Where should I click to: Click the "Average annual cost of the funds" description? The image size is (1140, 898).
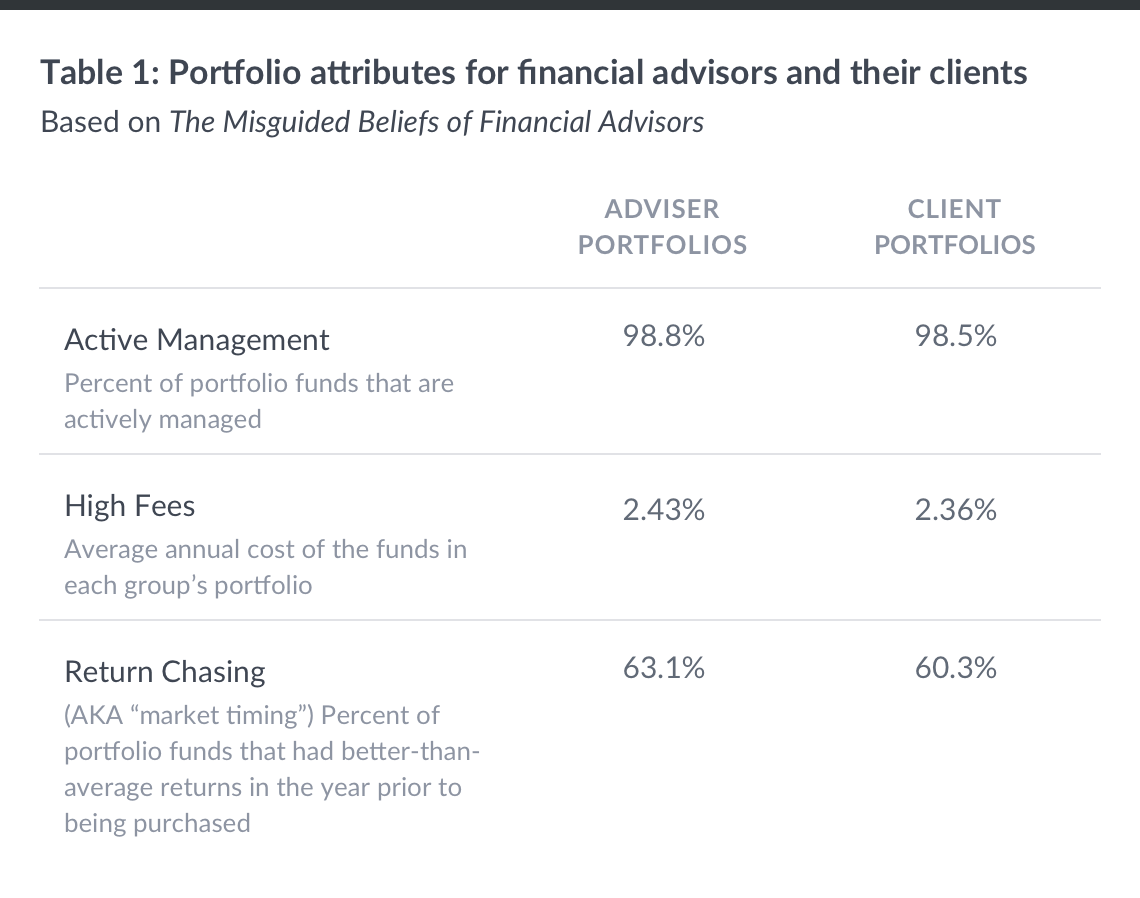(x=265, y=567)
